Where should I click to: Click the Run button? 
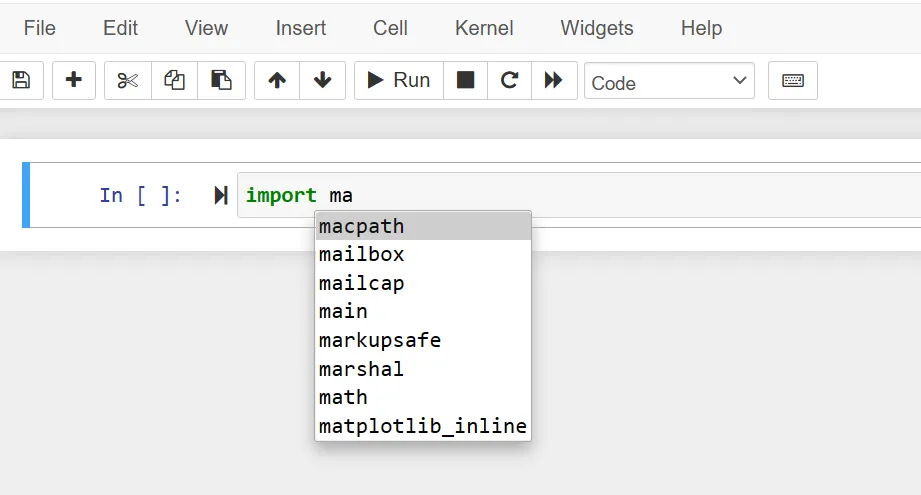pyautogui.click(x=399, y=80)
